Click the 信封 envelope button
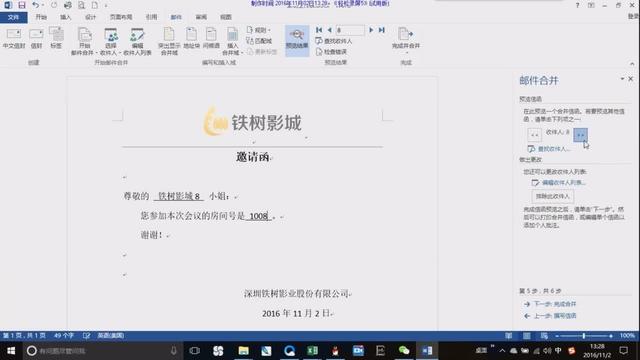Screen dimensions: 640x360 click(x=36, y=39)
